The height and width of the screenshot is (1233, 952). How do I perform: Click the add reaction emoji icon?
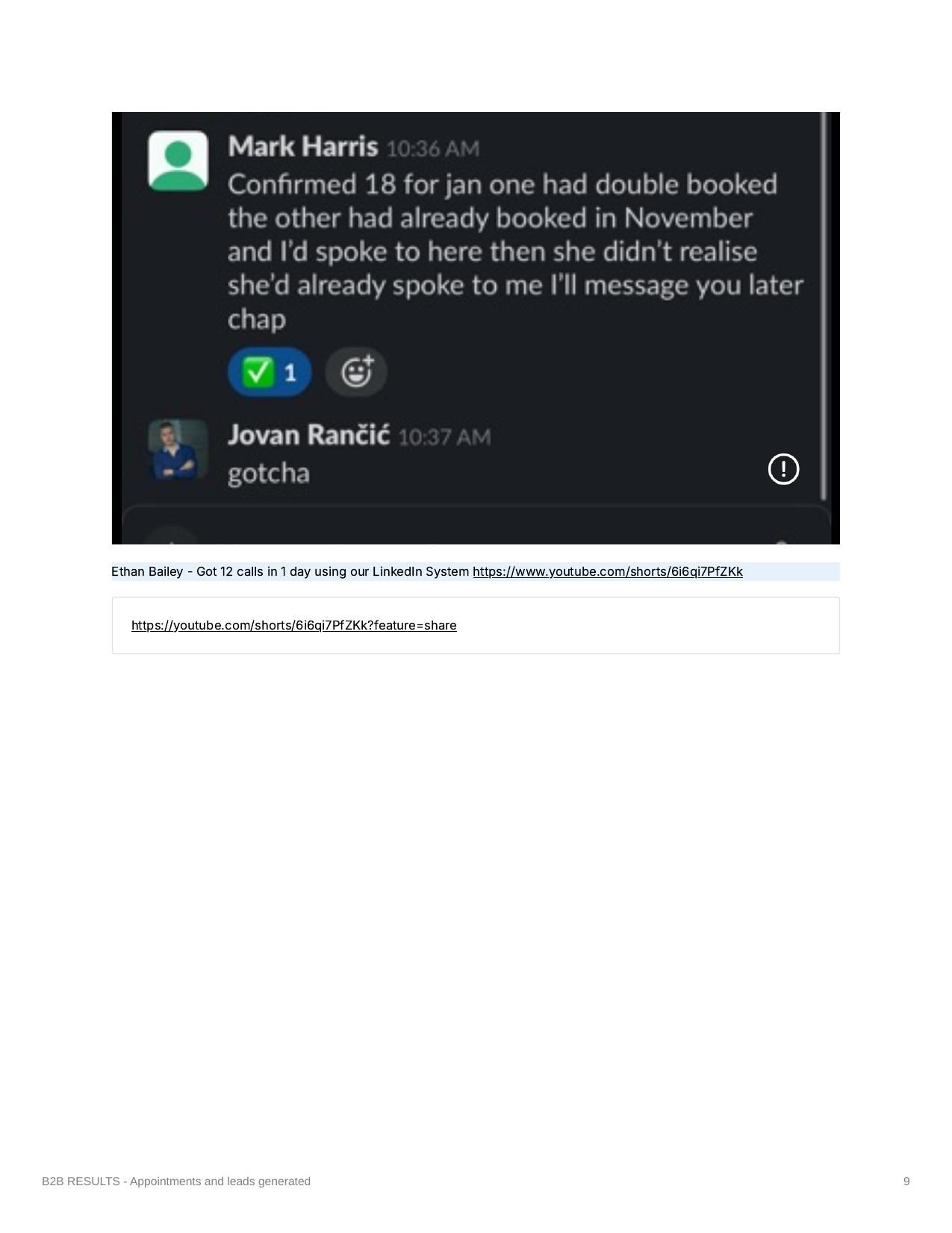[356, 372]
